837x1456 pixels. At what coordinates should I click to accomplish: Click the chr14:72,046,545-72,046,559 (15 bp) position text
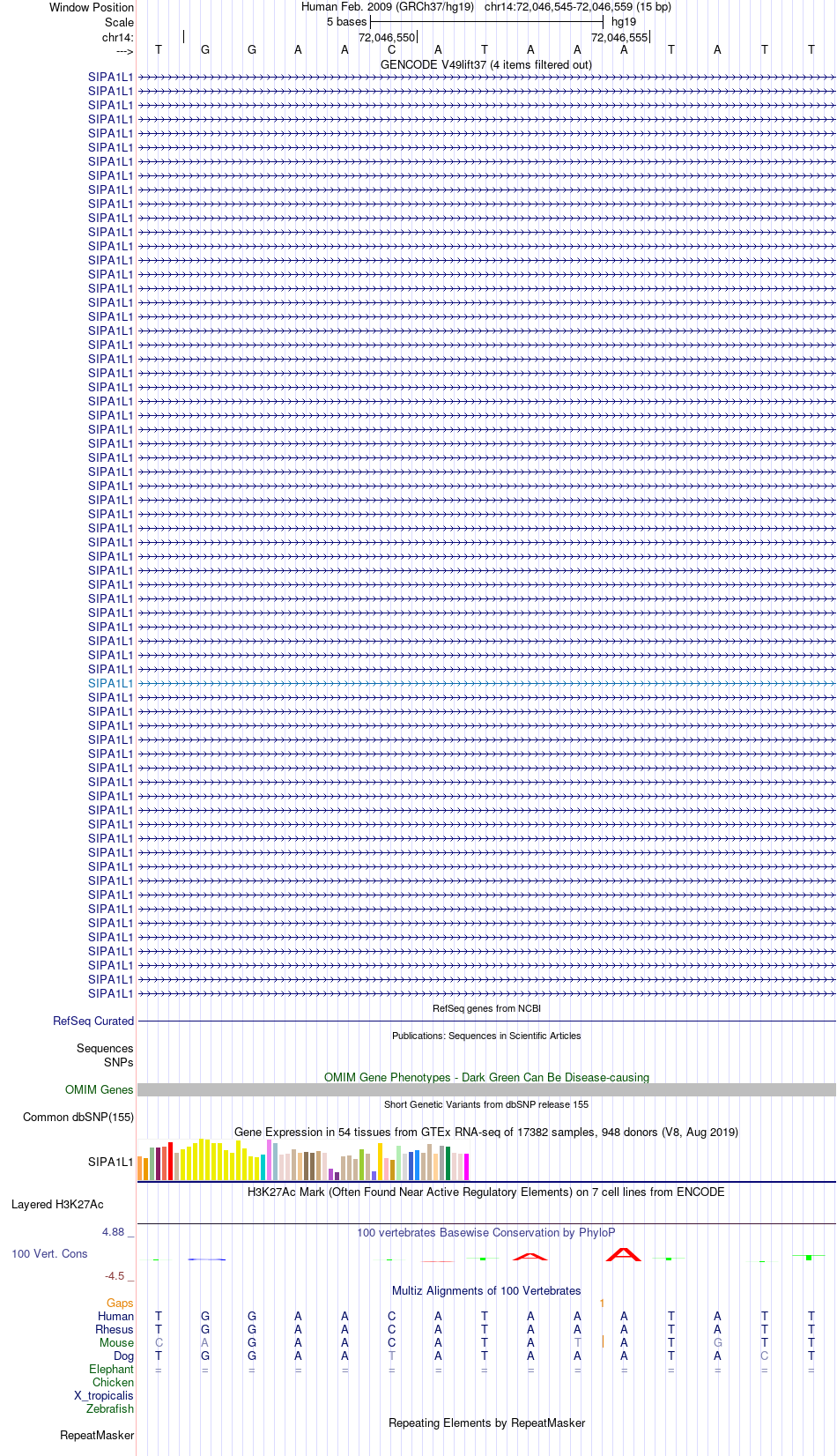click(578, 7)
